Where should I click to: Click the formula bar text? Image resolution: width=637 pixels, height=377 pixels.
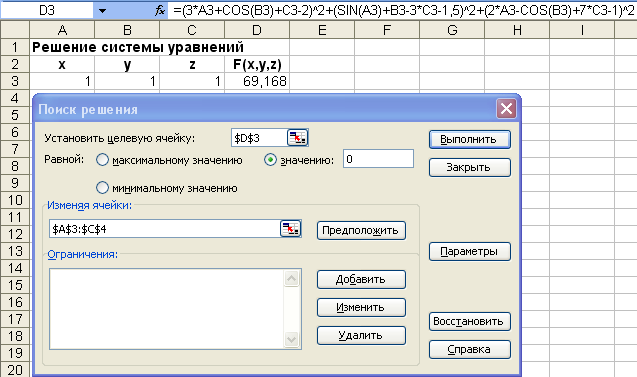point(403,11)
